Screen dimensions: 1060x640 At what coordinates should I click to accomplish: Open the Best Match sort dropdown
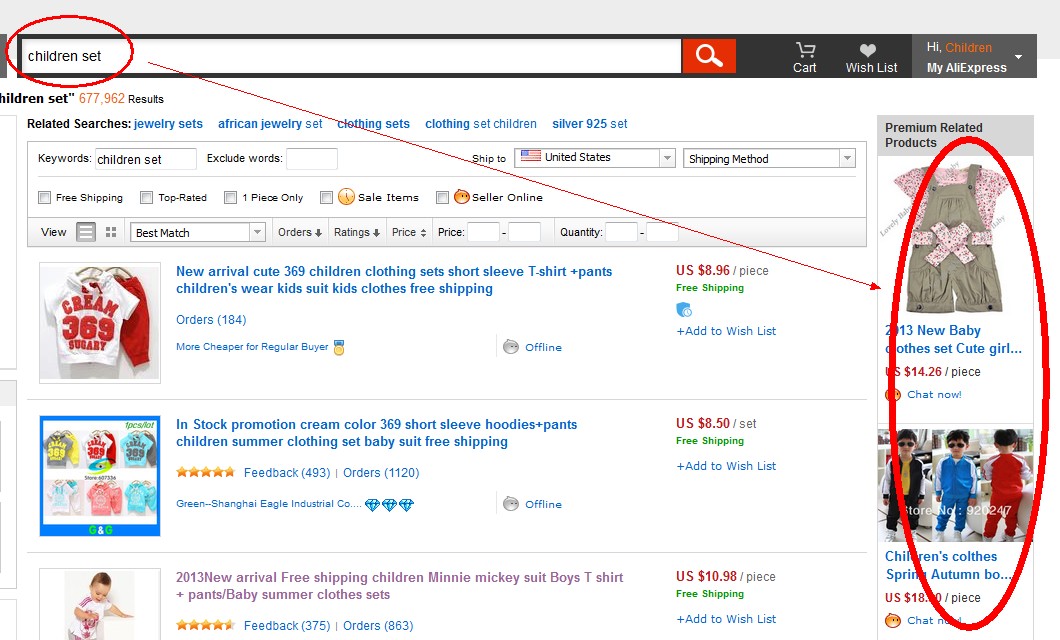(x=197, y=232)
